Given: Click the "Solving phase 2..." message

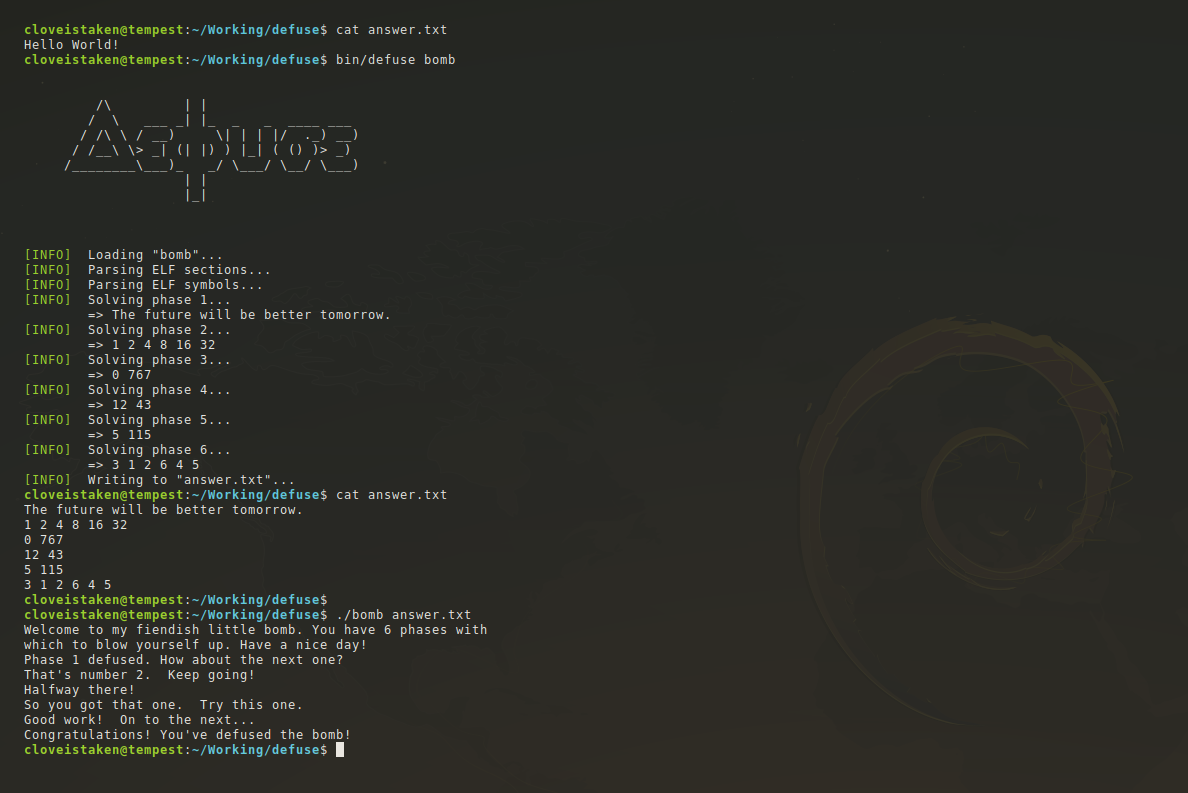Looking at the screenshot, I should pyautogui.click(x=159, y=330).
